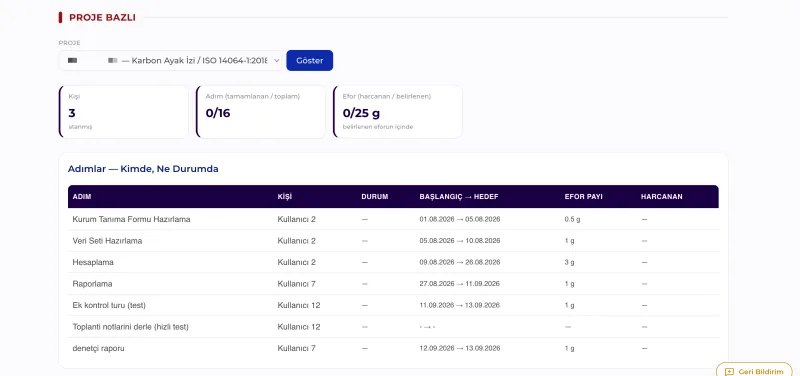This screenshot has height=376, width=800.
Task: Click Kullanıcı 7 in Raporlama row
Action: [296, 284]
